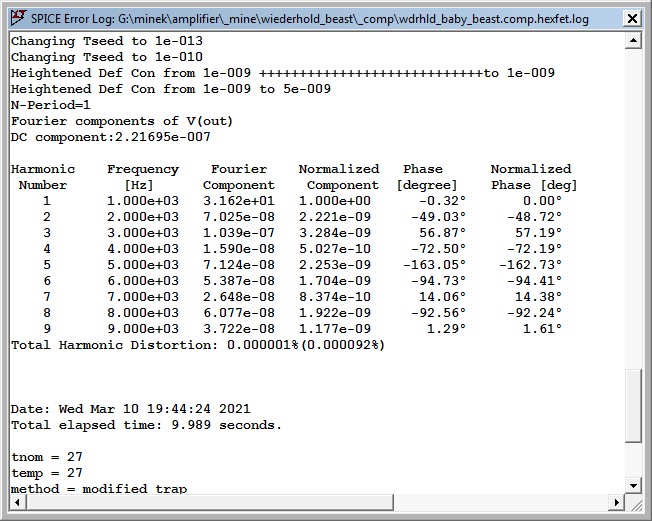Screen dimensions: 652x521
Task: Click normalized phase value -162.73°
Action: [531, 265]
